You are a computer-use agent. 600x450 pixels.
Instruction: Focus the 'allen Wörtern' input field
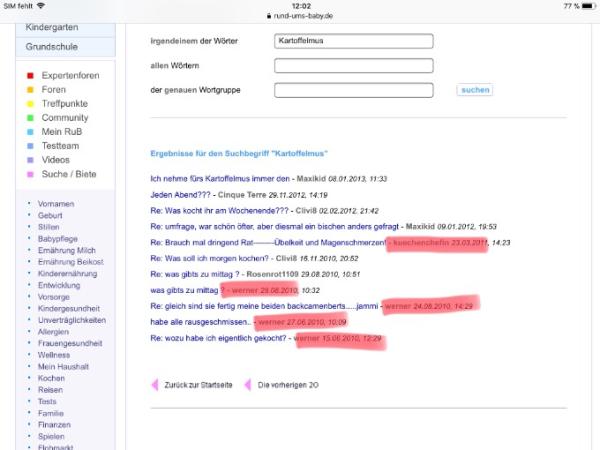click(354, 65)
